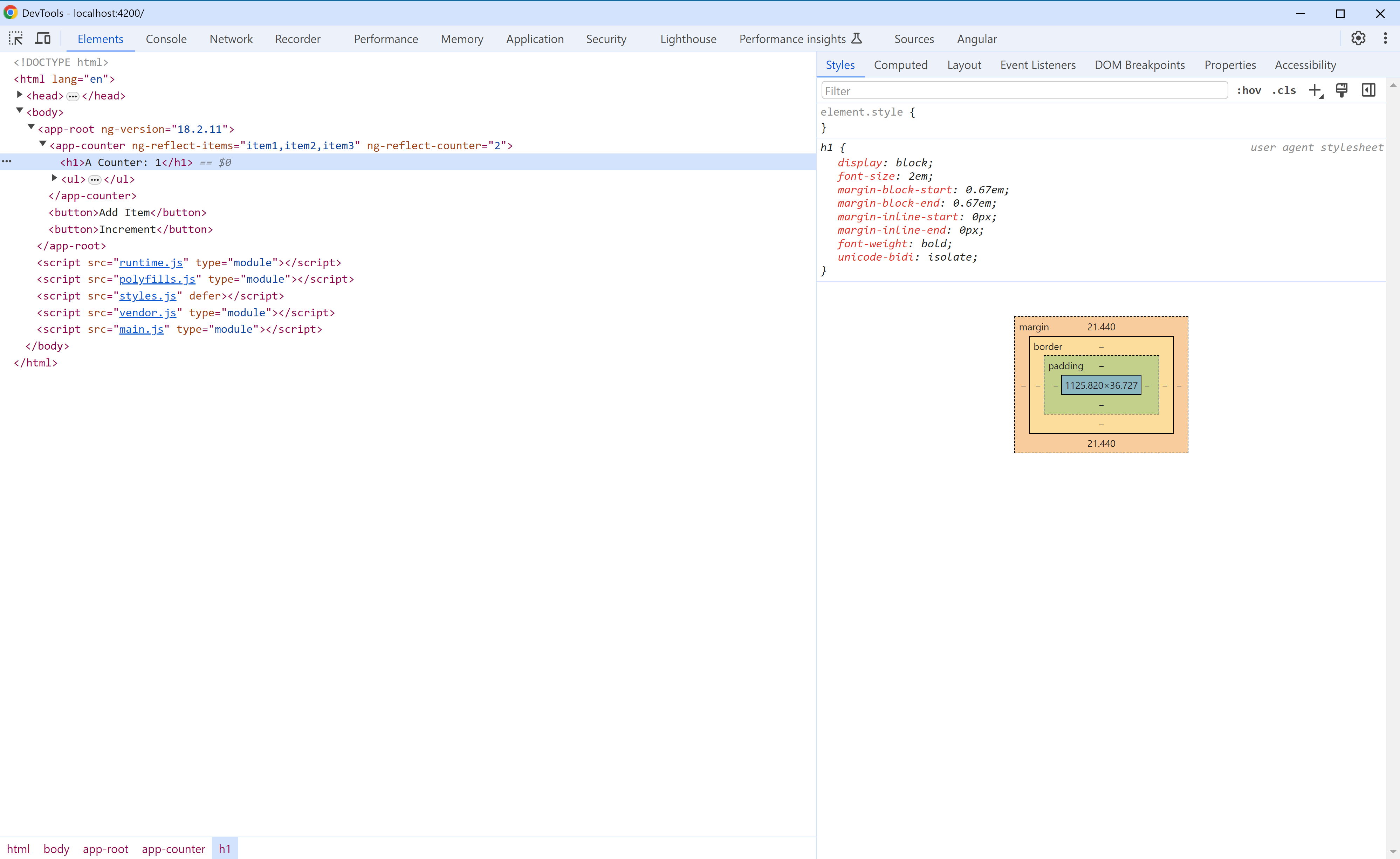This screenshot has width=1400, height=859.
Task: Collapse the body element node
Action: click(x=19, y=111)
